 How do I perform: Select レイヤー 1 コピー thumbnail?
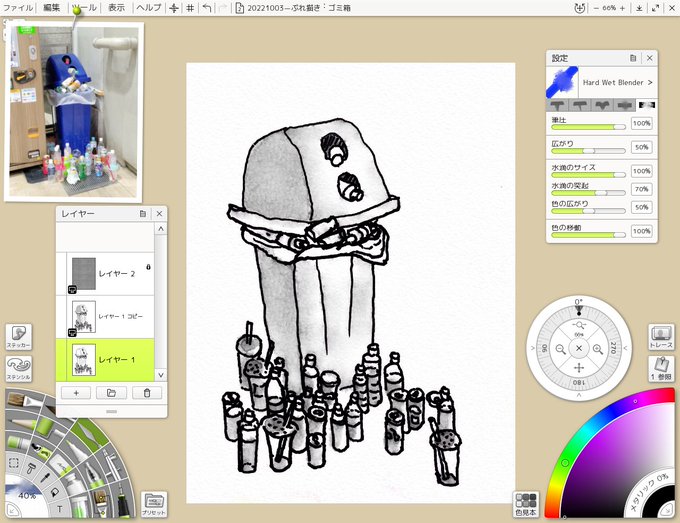84,317
